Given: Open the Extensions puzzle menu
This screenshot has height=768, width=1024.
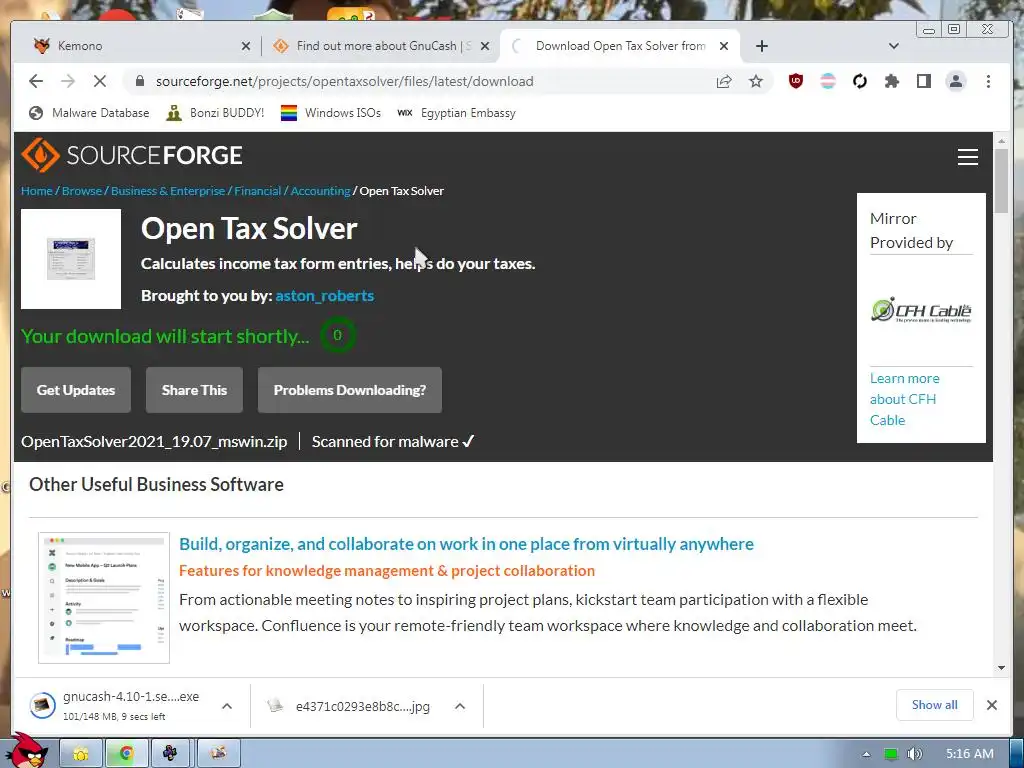Looking at the screenshot, I should 891,81.
